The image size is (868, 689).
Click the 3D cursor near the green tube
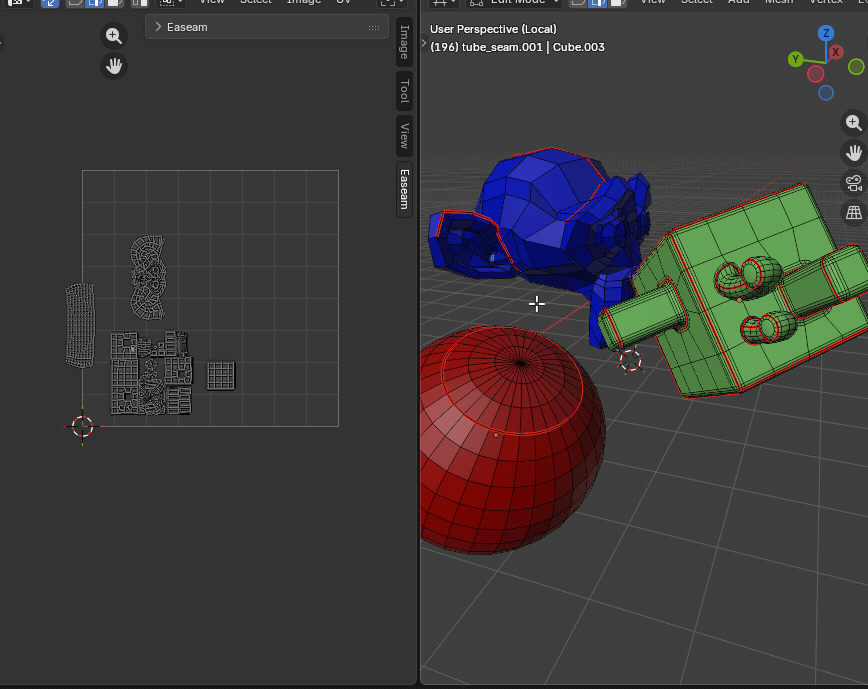click(631, 361)
